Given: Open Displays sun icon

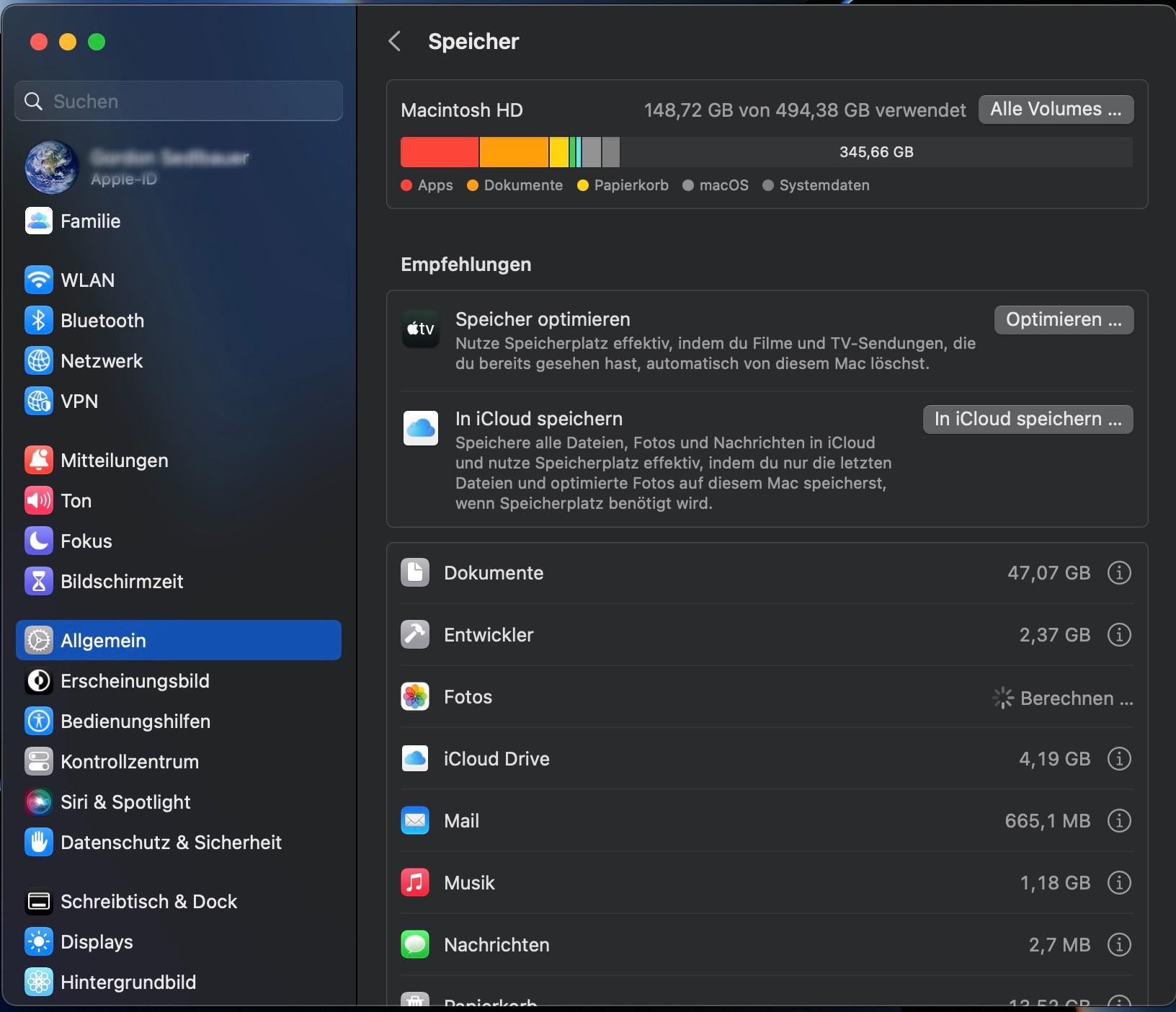Looking at the screenshot, I should pyautogui.click(x=39, y=941).
